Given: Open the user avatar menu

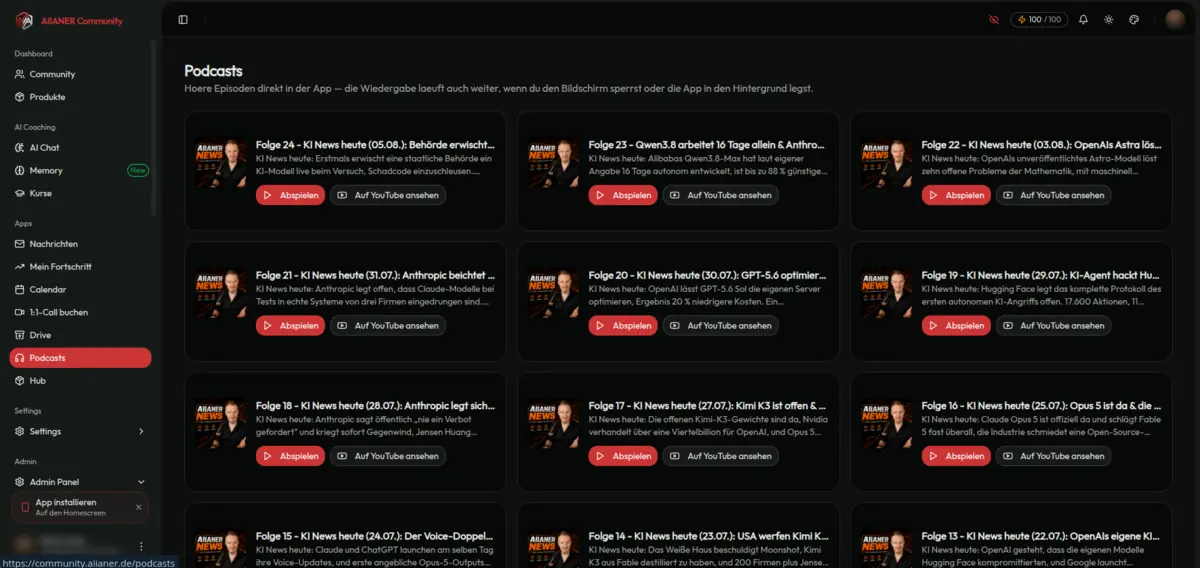Looking at the screenshot, I should (1175, 19).
